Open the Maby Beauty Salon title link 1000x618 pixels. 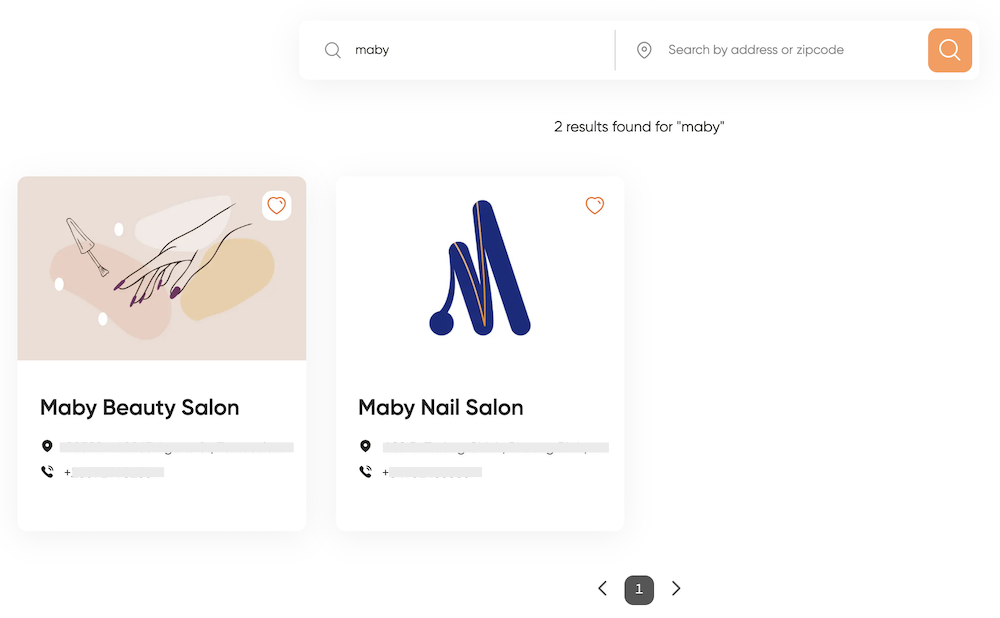click(140, 408)
